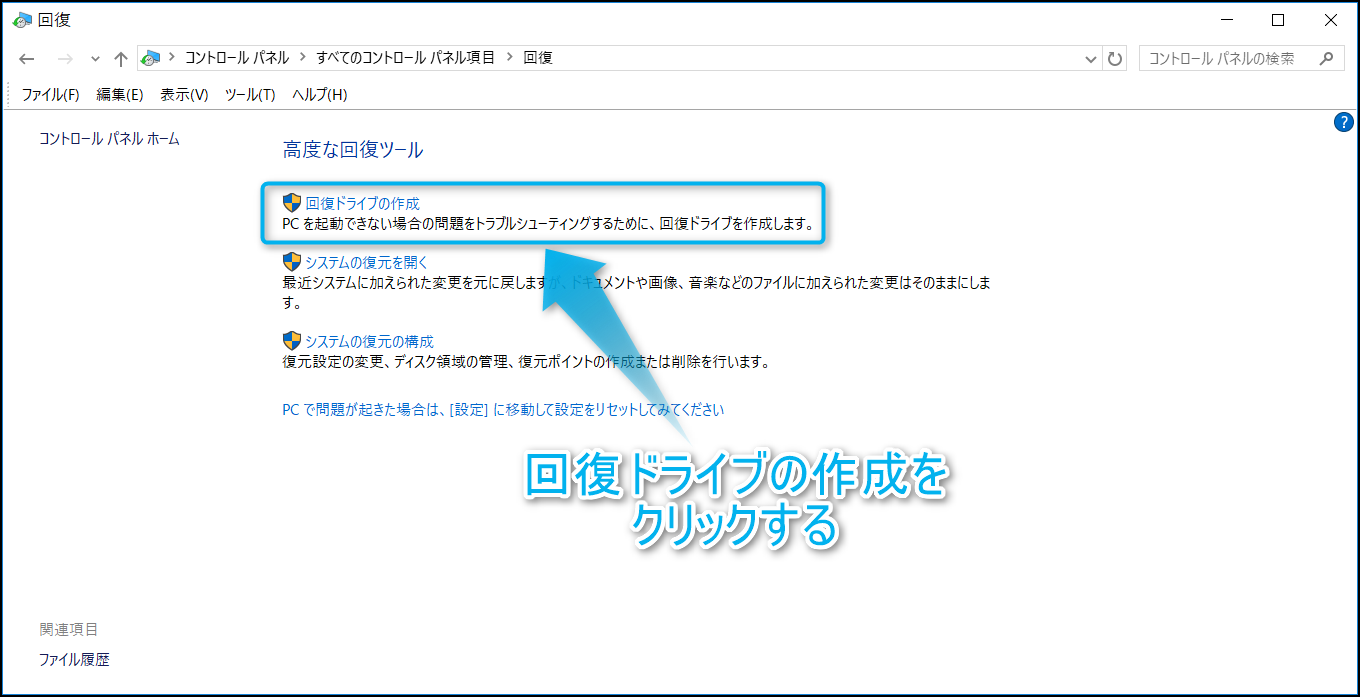Screen dimensions: 1360x697
Task: Open the 表示(V) menu
Action: pyautogui.click(x=184, y=95)
